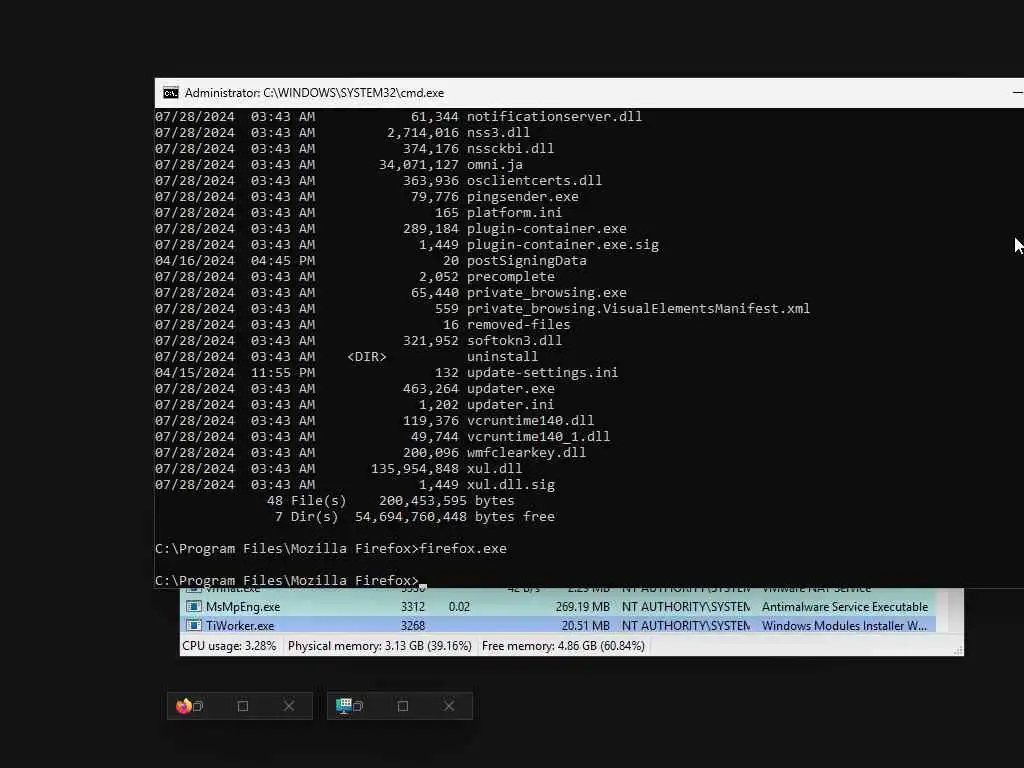Screen dimensions: 1024x768
Task: Click the 04/16/2024 date on postSigningData row
Action: (195, 261)
